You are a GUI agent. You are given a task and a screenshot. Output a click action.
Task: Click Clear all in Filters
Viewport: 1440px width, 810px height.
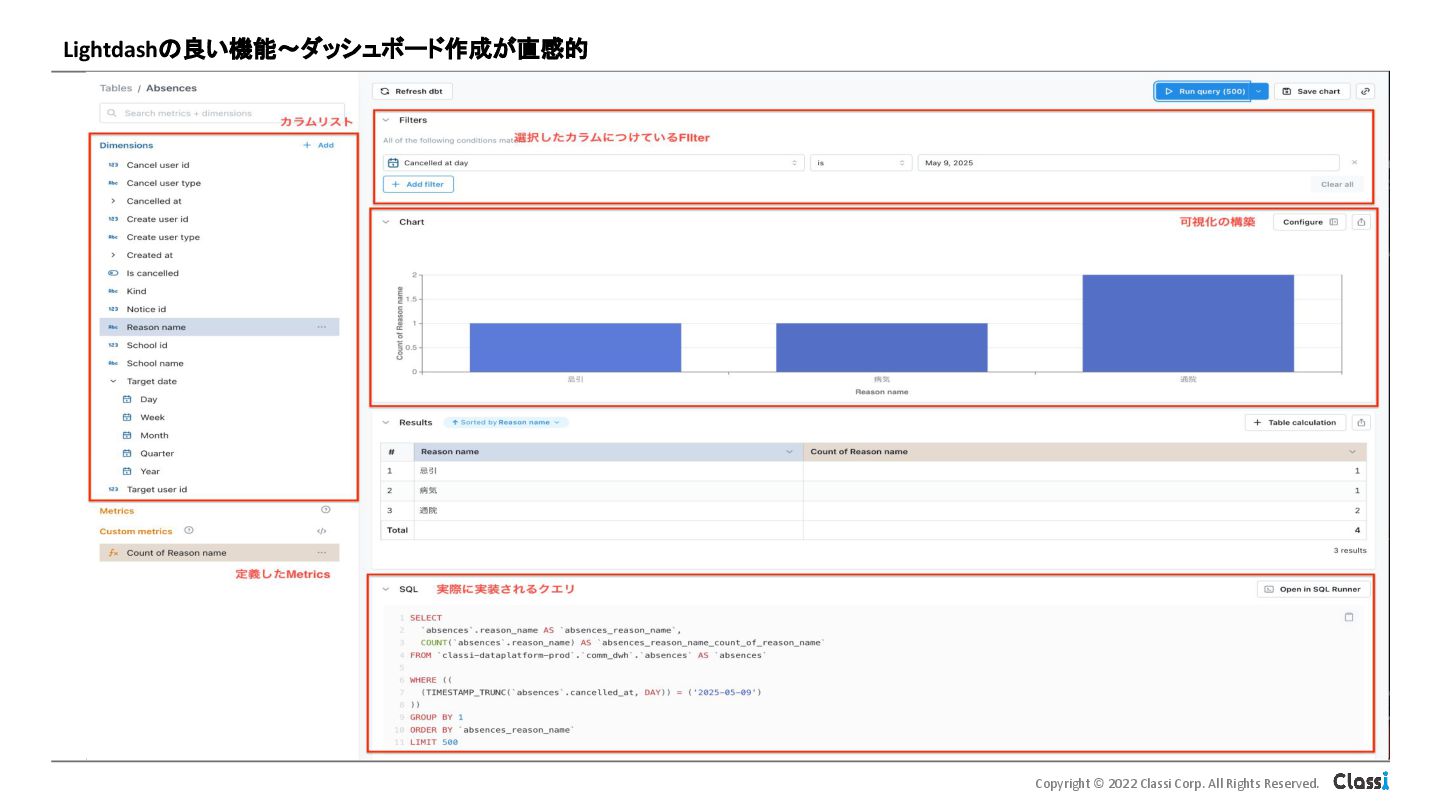pos(1337,184)
